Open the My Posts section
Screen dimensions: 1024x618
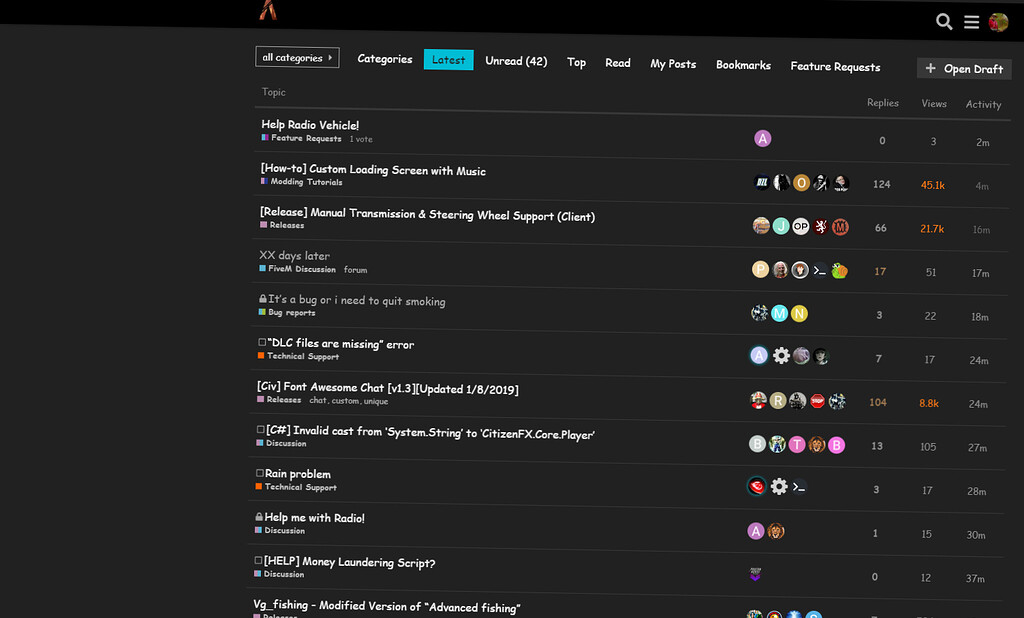673,63
